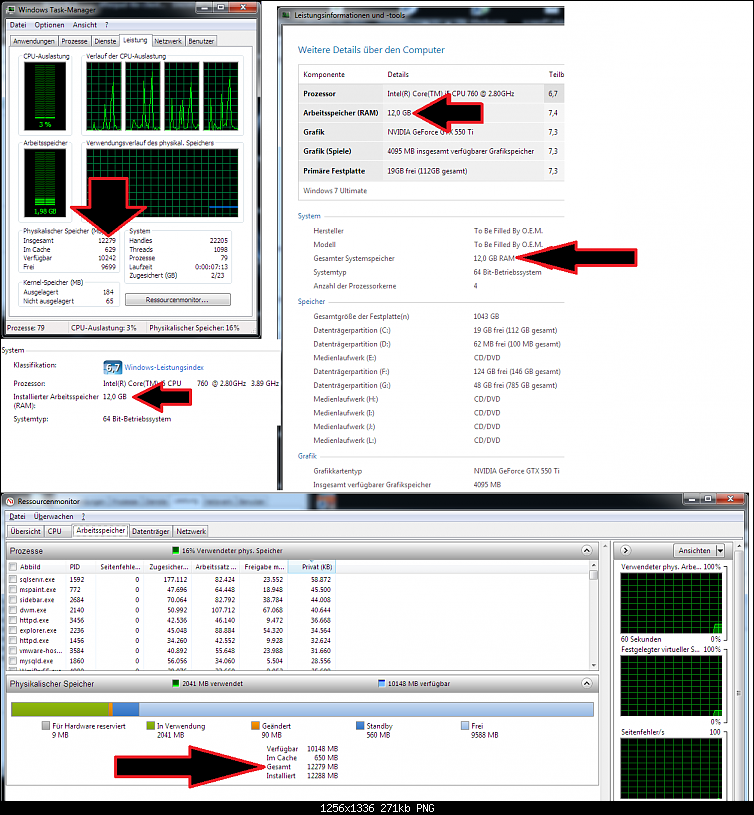Click the Leistungsinformationen window title icon

pyautogui.click(x=286, y=15)
